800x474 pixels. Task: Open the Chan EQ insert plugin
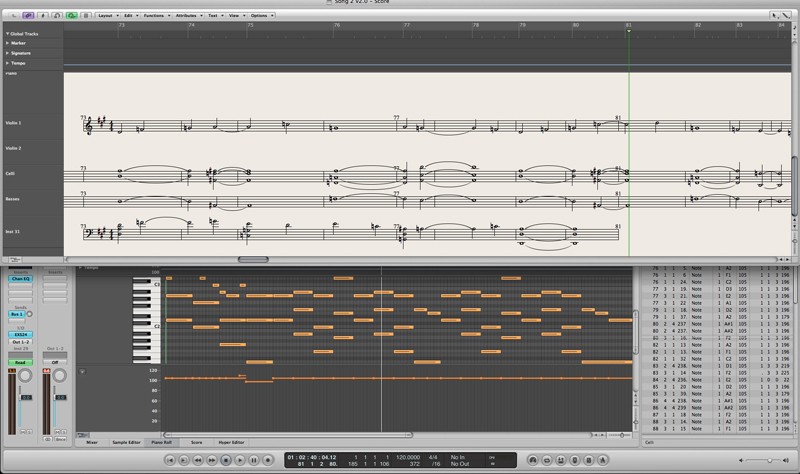click(x=20, y=279)
